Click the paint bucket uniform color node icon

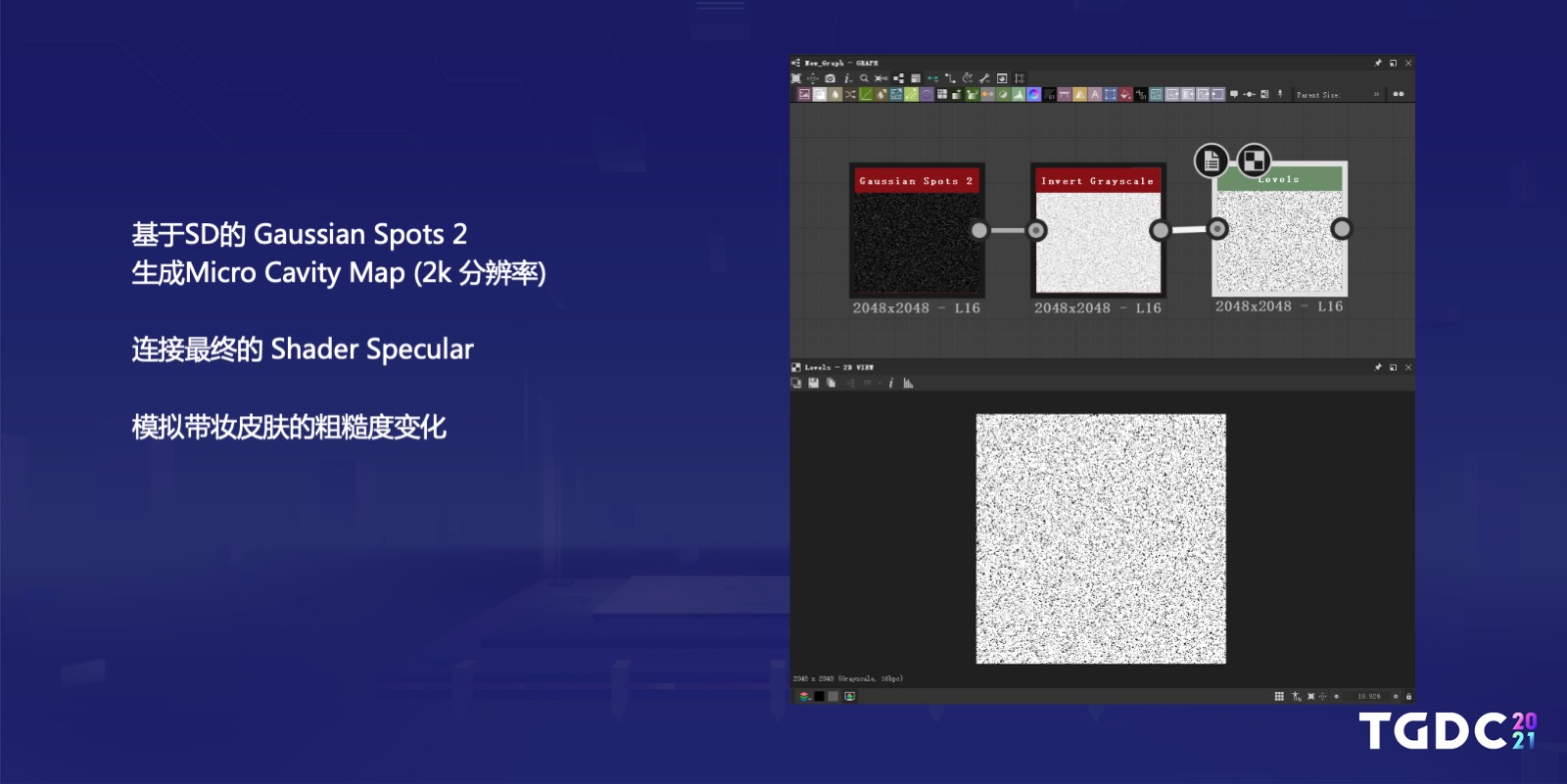click(1125, 94)
